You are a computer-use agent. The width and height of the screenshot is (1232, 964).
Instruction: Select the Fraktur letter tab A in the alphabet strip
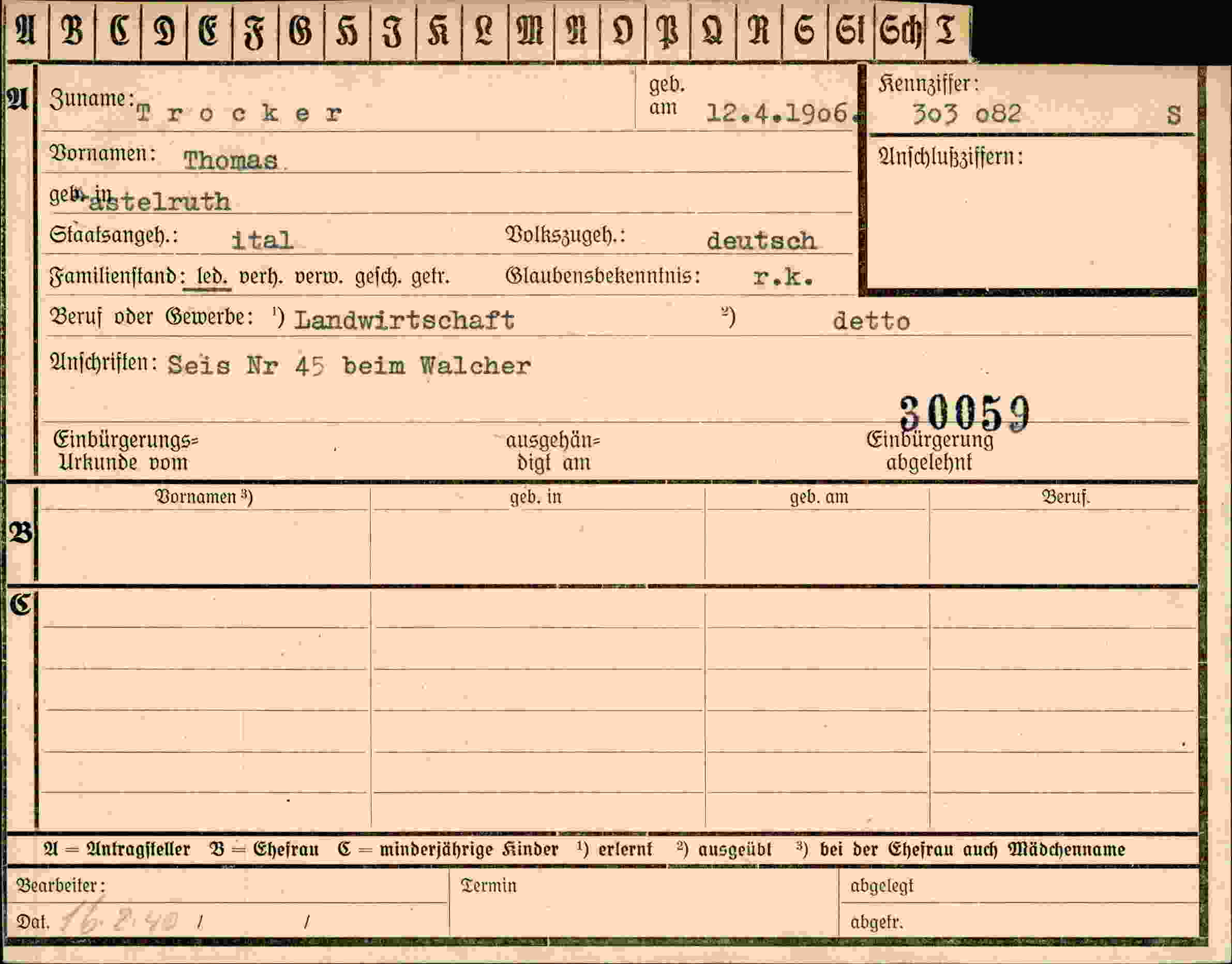tap(26, 31)
